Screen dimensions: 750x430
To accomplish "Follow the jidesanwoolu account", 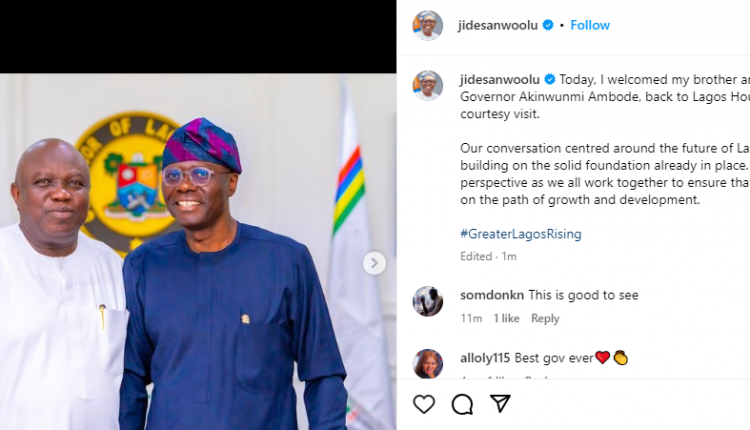I will pyautogui.click(x=590, y=25).
